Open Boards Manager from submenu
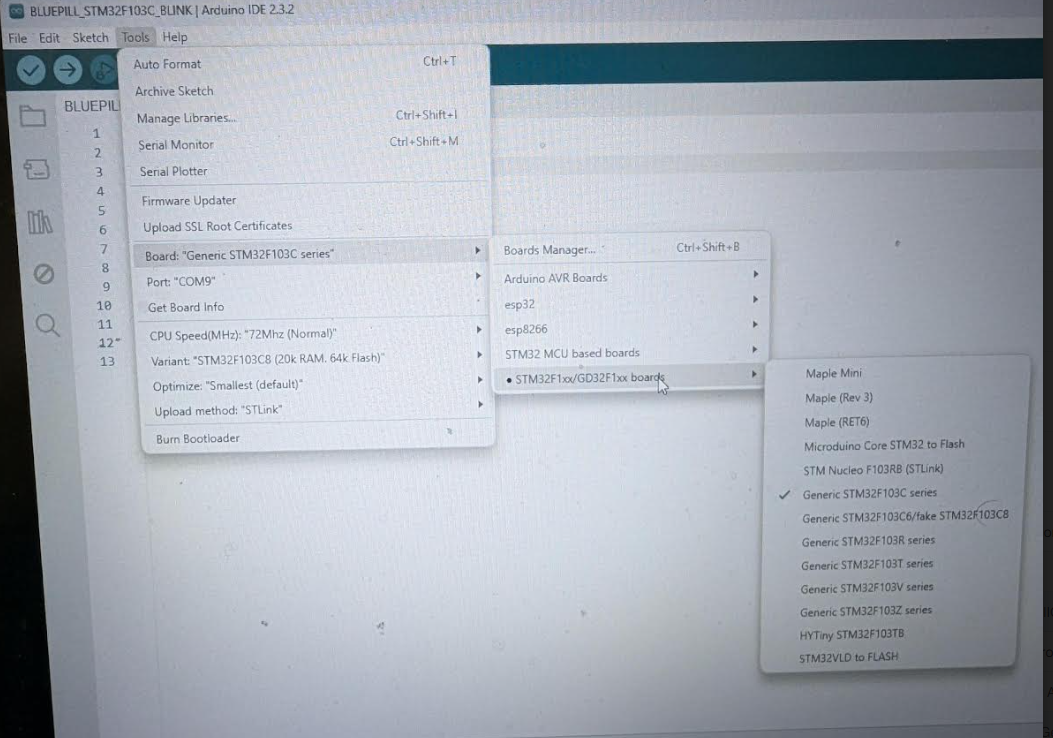This screenshot has width=1053, height=738. (631, 249)
